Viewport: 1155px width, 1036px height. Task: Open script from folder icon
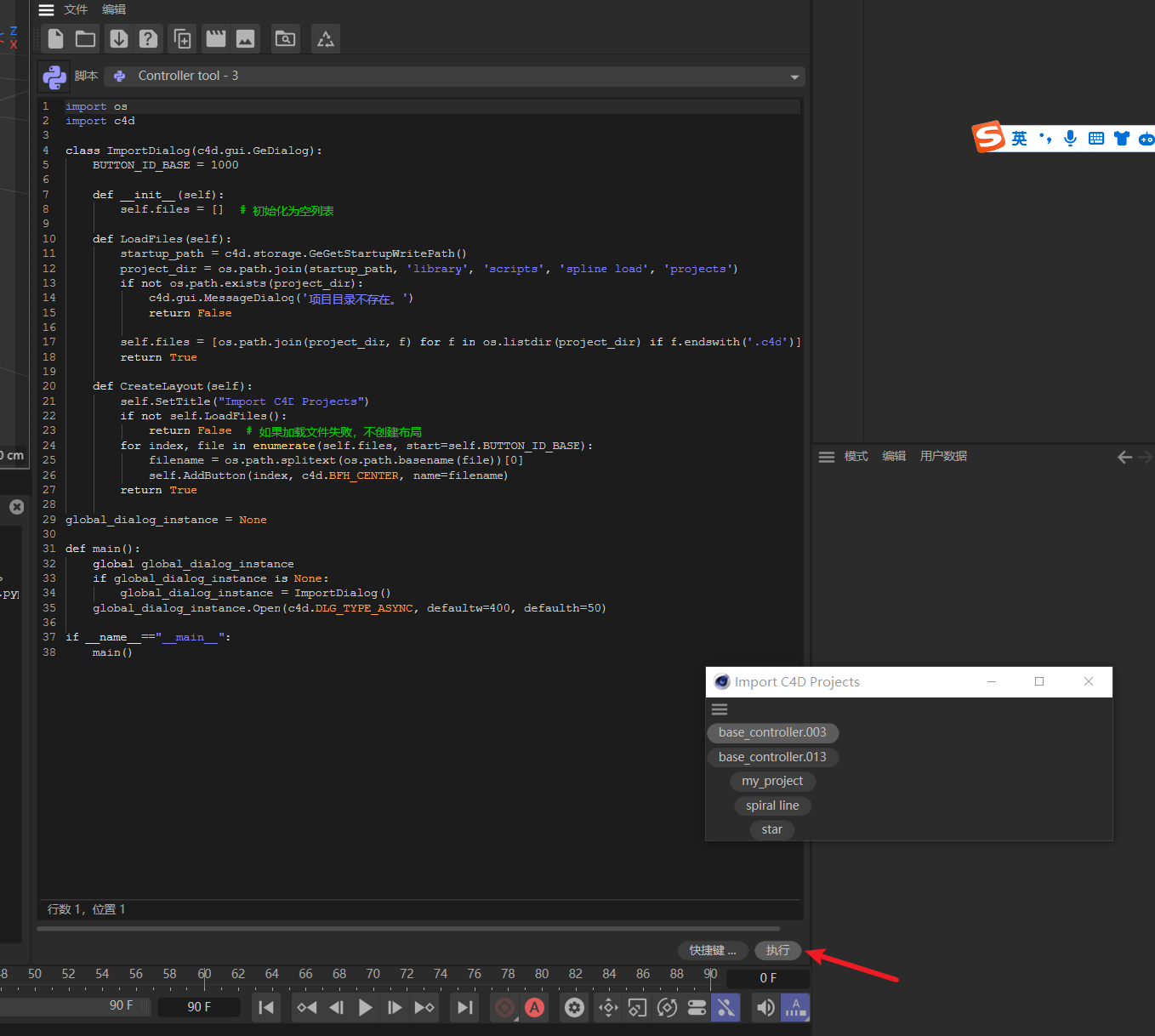coord(85,38)
